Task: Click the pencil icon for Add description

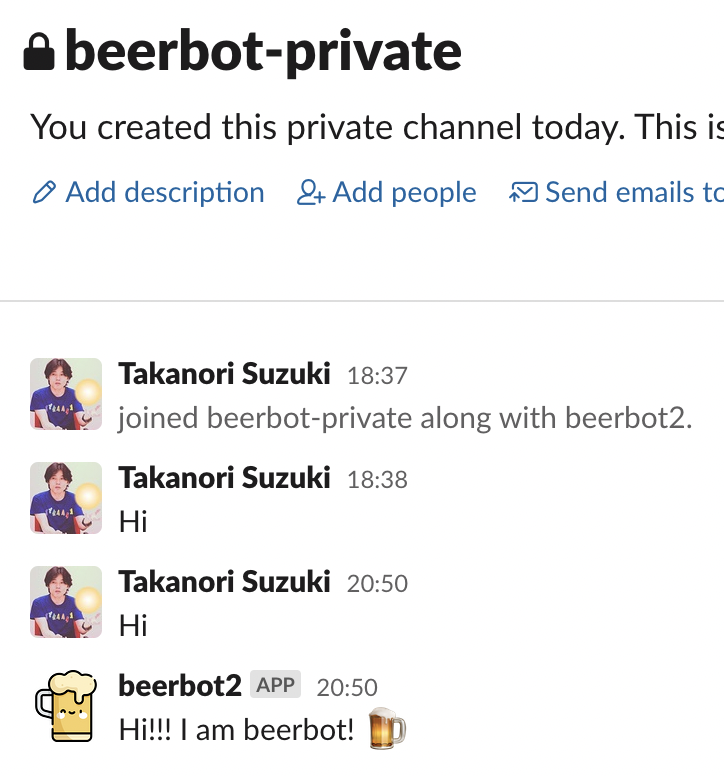Action: pyautogui.click(x=43, y=193)
